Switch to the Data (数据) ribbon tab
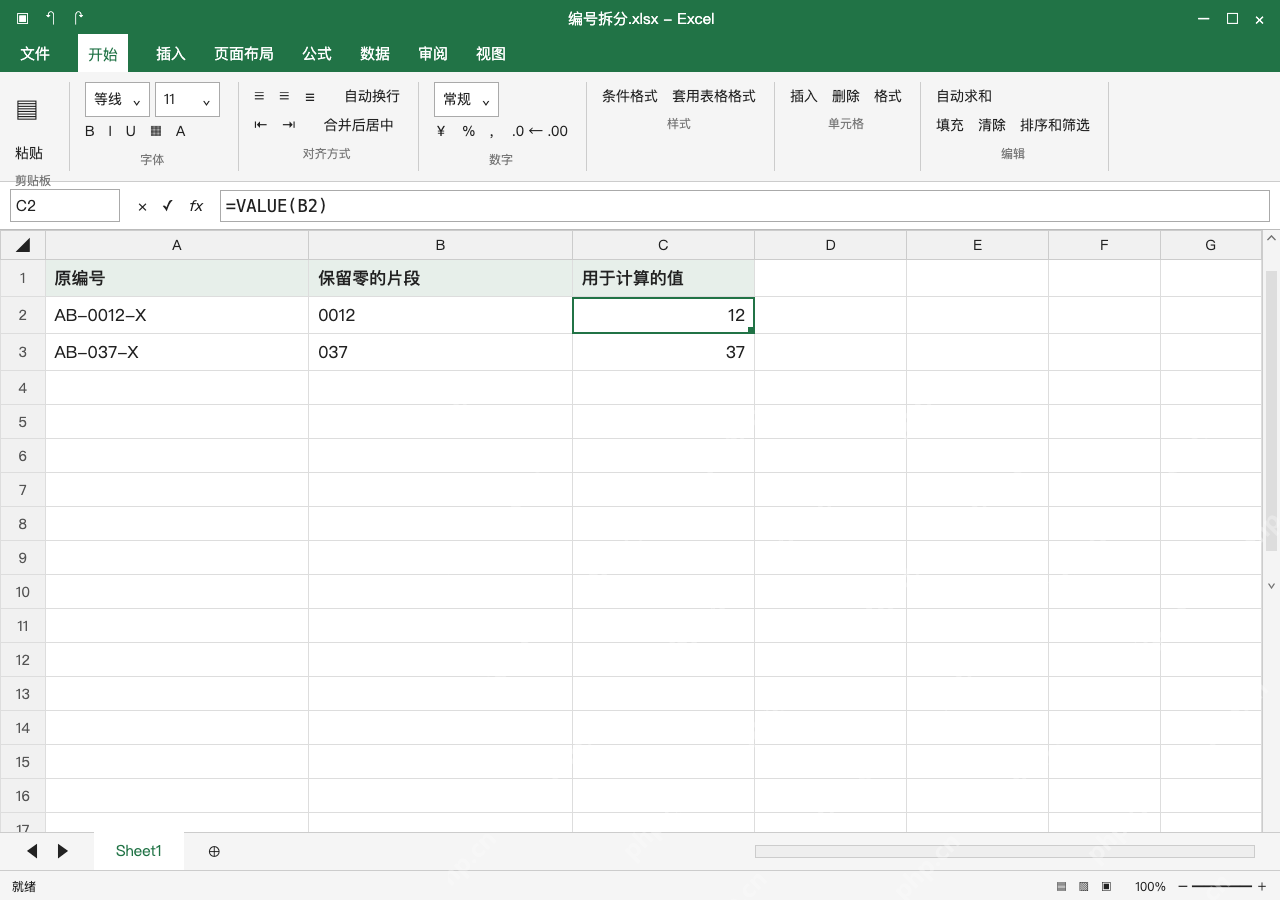 click(375, 54)
